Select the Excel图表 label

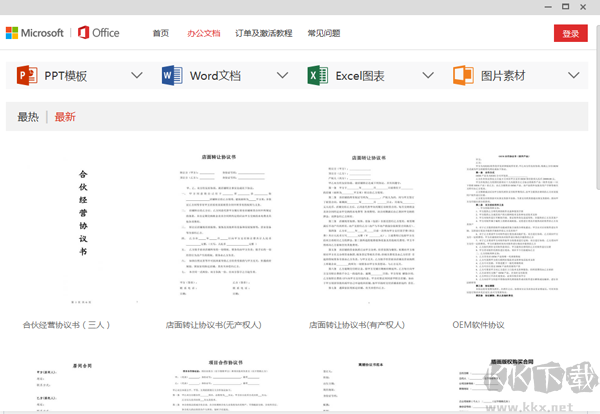[360, 76]
